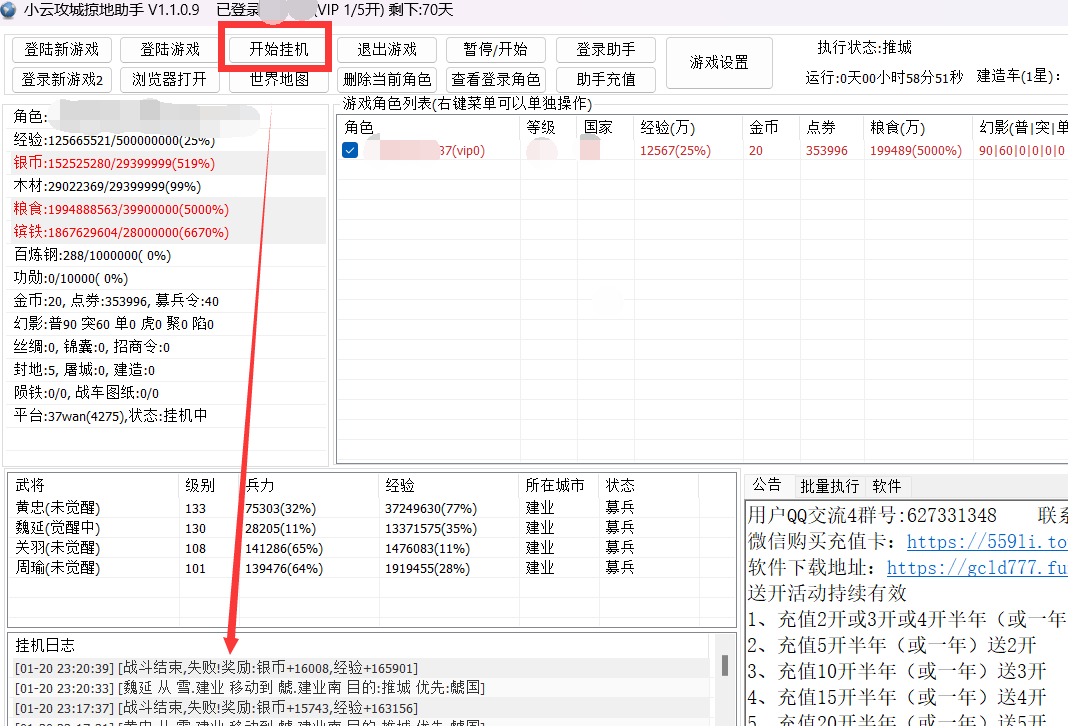Click the app icon in title bar
The height and width of the screenshot is (726, 1068).
[x=10, y=10]
